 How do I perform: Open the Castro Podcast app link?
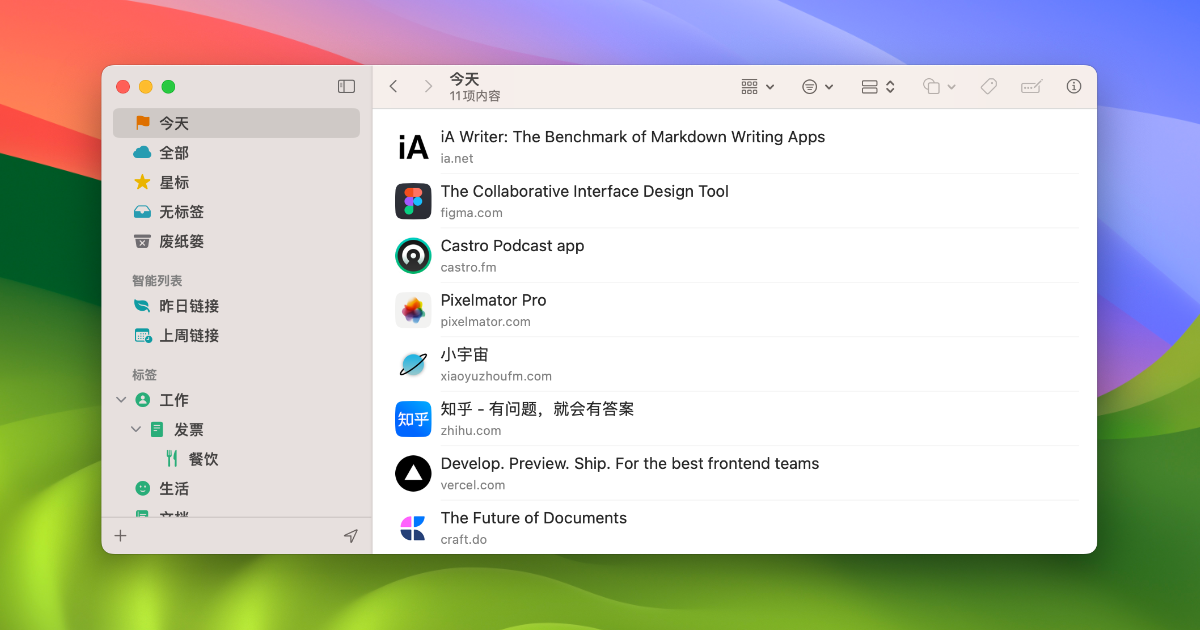pyautogui.click(x=512, y=246)
